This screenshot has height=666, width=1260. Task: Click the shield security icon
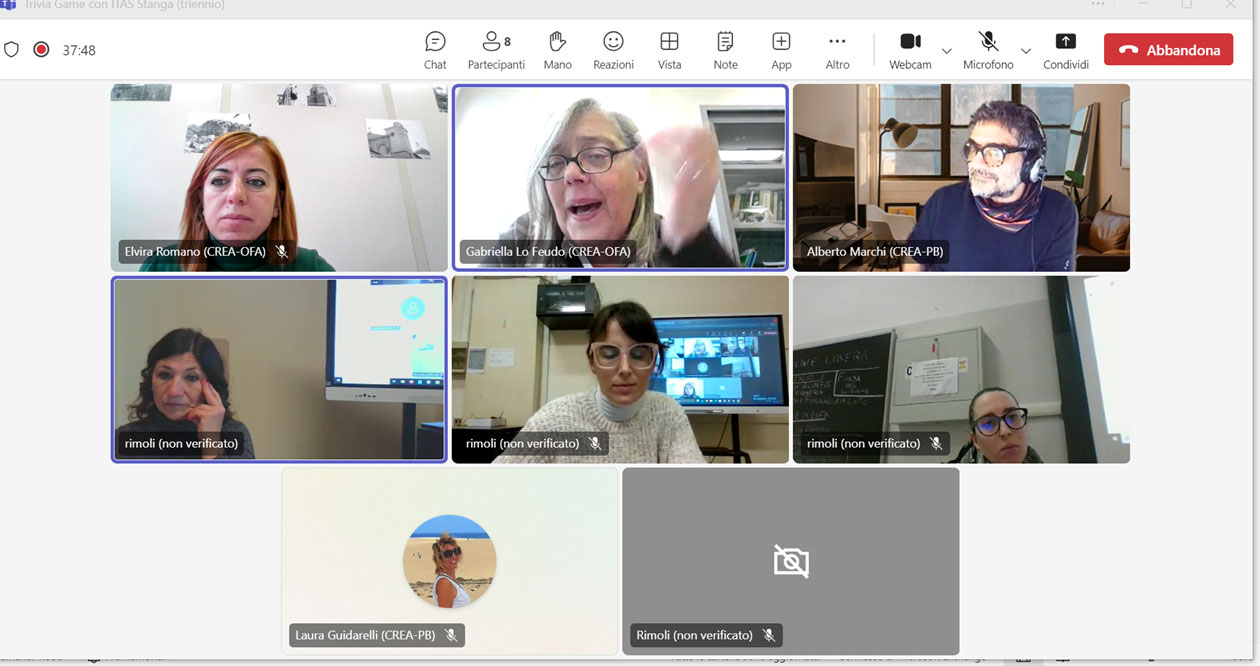12,49
